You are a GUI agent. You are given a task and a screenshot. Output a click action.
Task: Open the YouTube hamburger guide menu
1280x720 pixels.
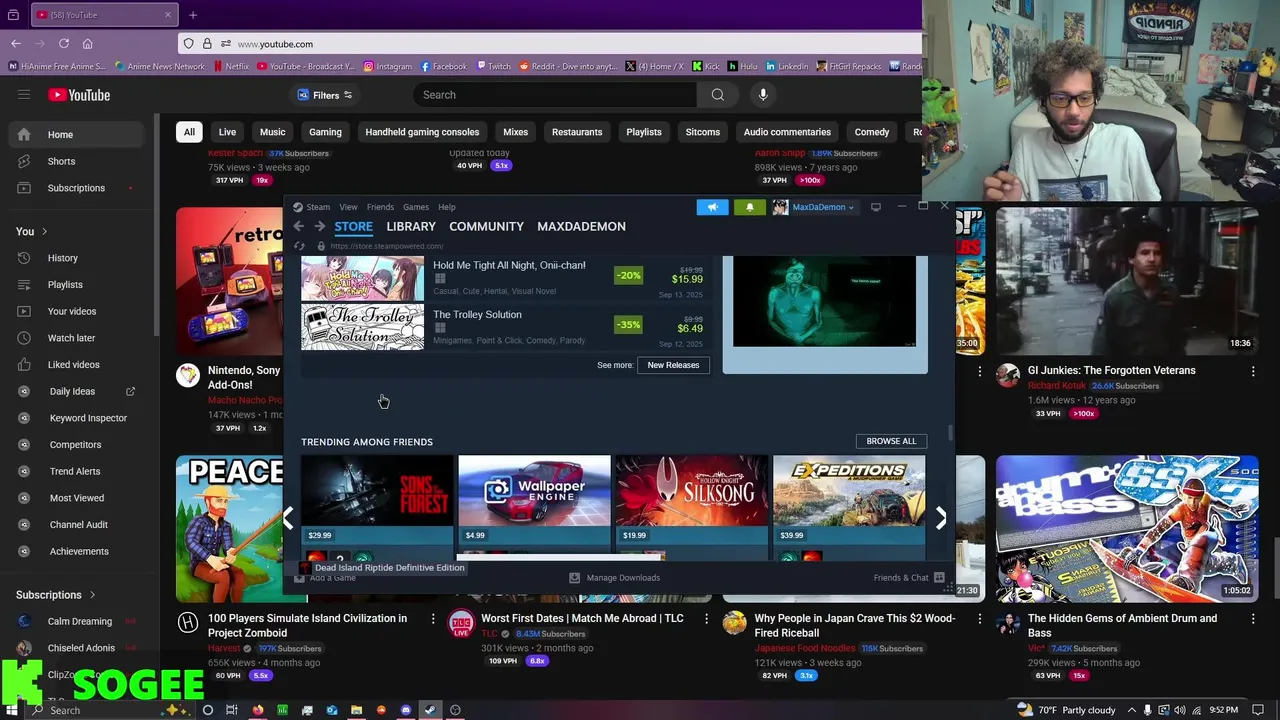point(24,95)
